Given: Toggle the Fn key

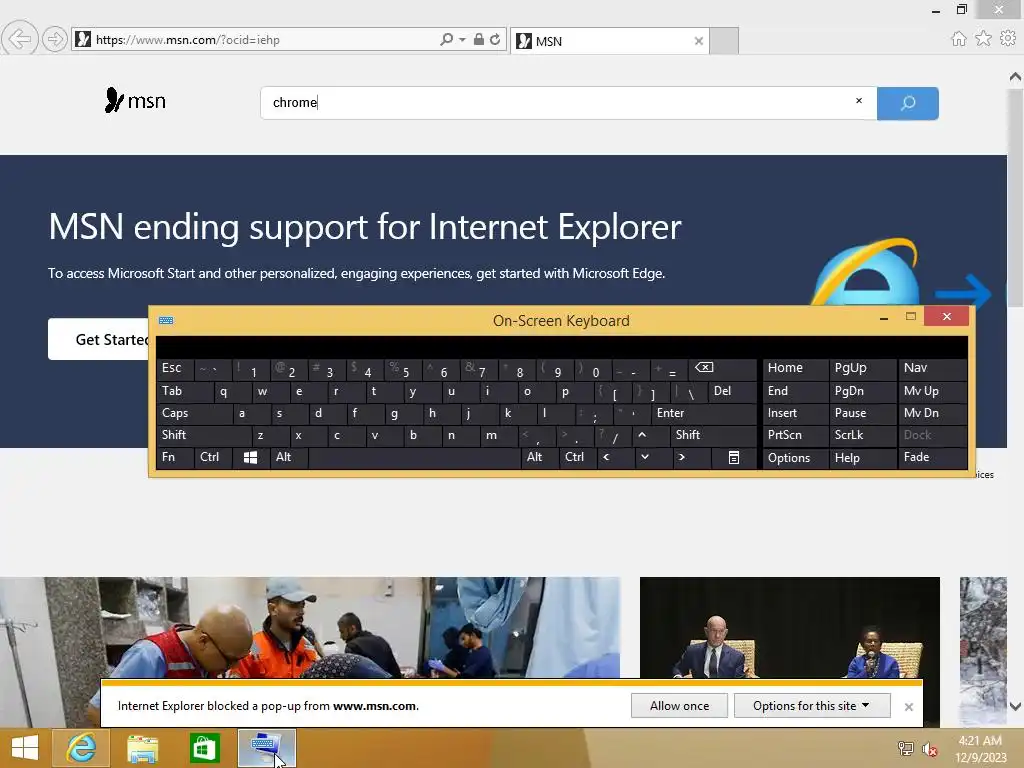Looking at the screenshot, I should (x=175, y=457).
